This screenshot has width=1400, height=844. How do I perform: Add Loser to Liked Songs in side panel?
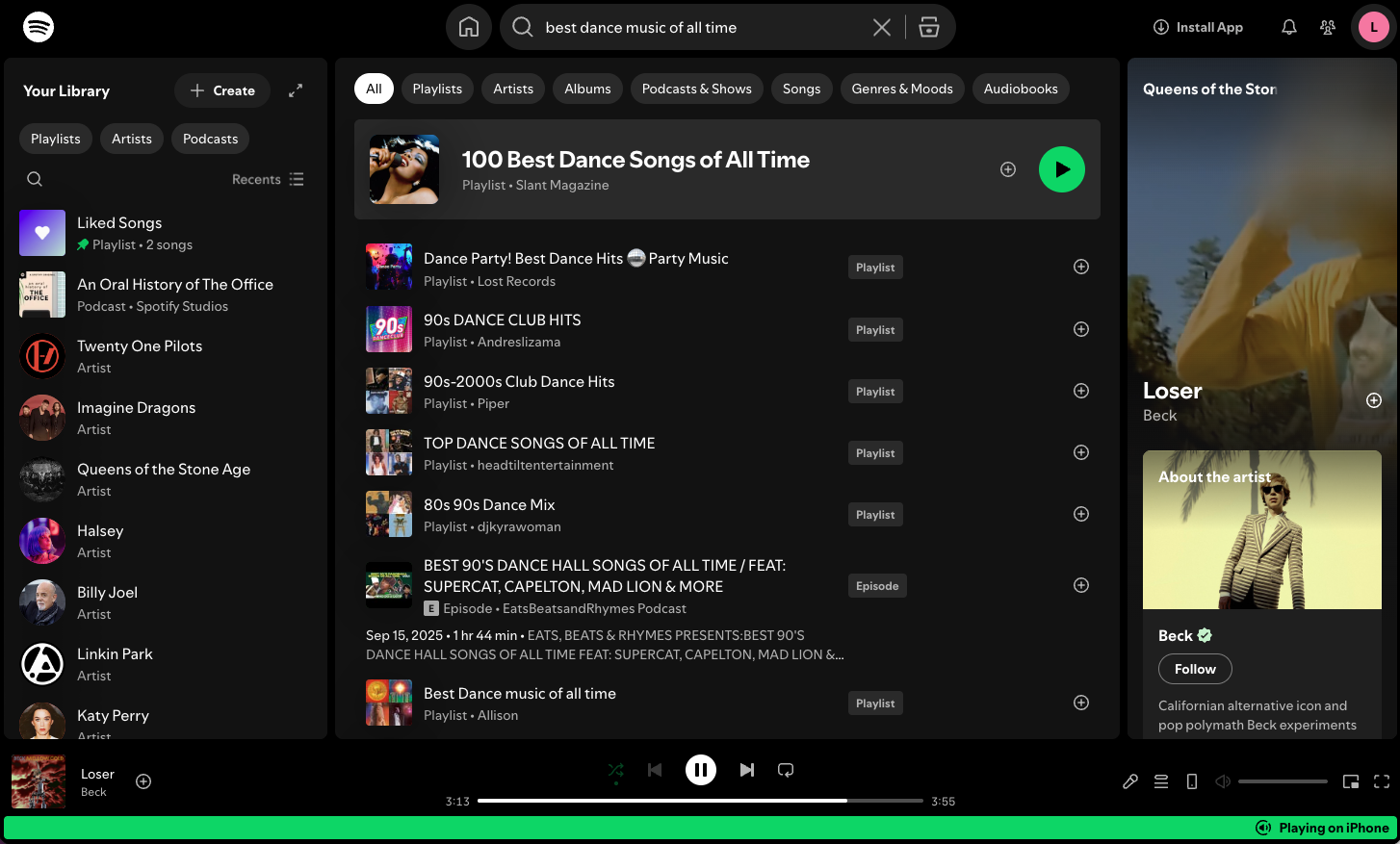[1374, 400]
